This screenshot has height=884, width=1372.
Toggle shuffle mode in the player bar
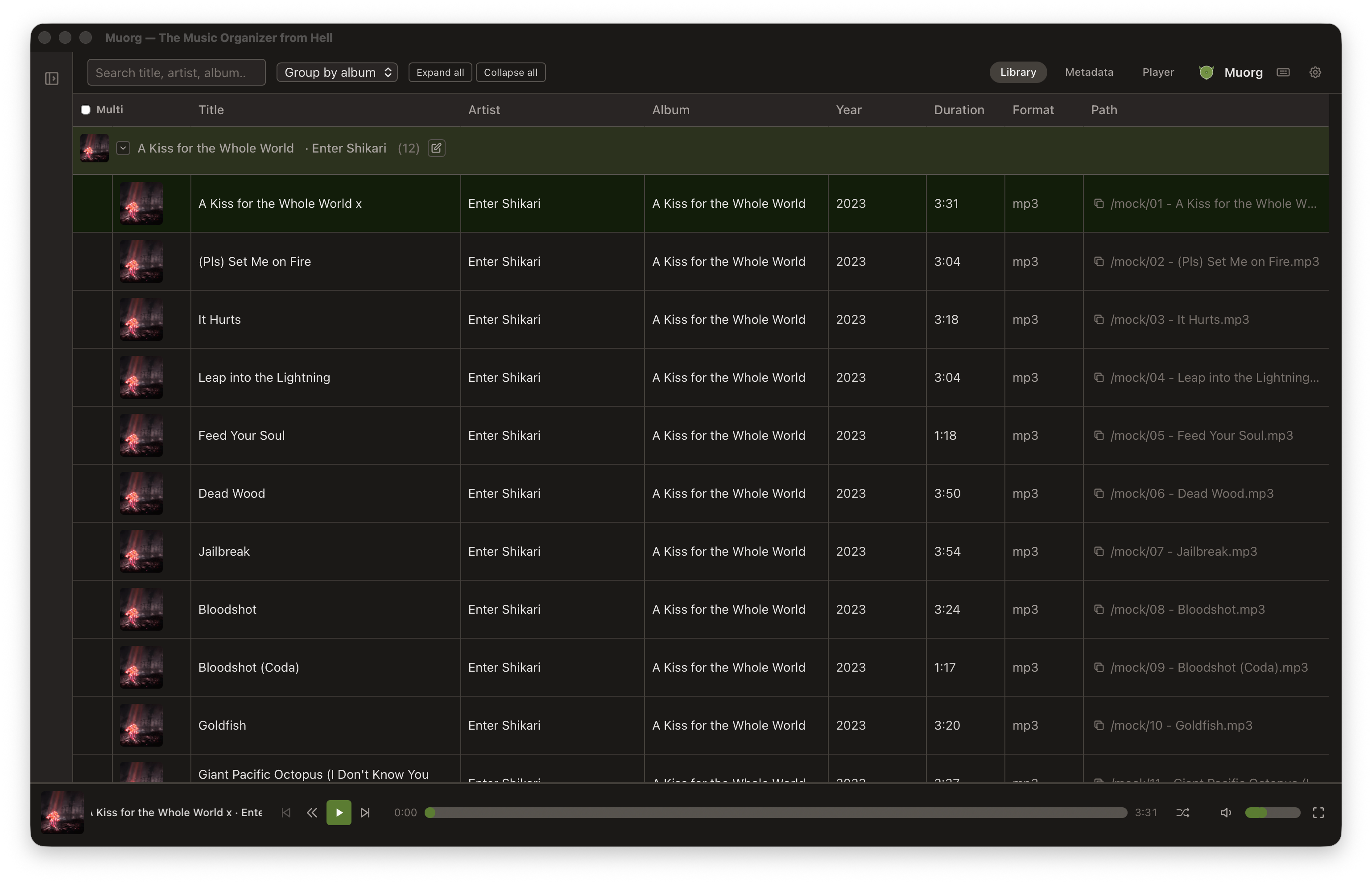point(1182,812)
